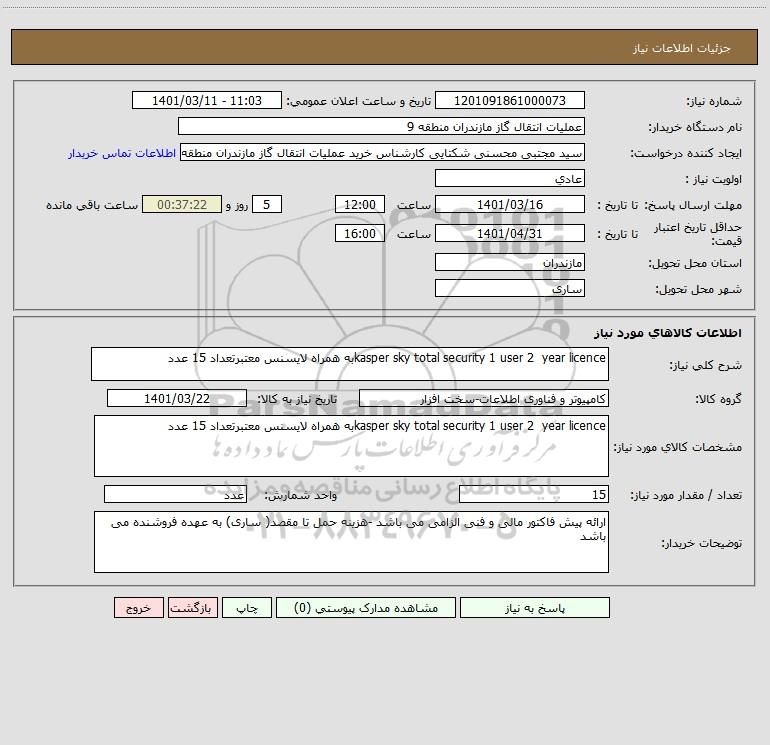Click the buyer organization name field
The image size is (770, 745).
tap(381, 126)
